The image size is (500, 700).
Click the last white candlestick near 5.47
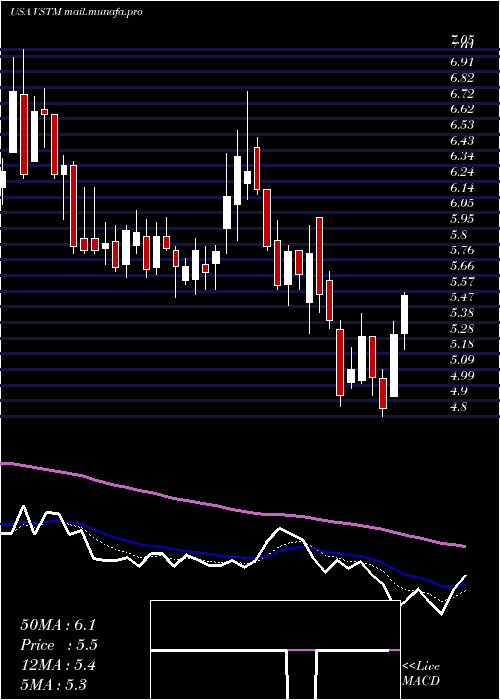404,314
